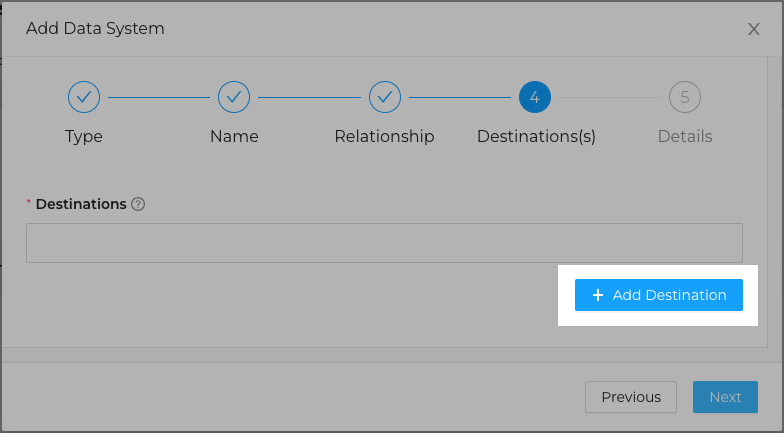
Task: Proceed with the Next button
Action: point(726,397)
